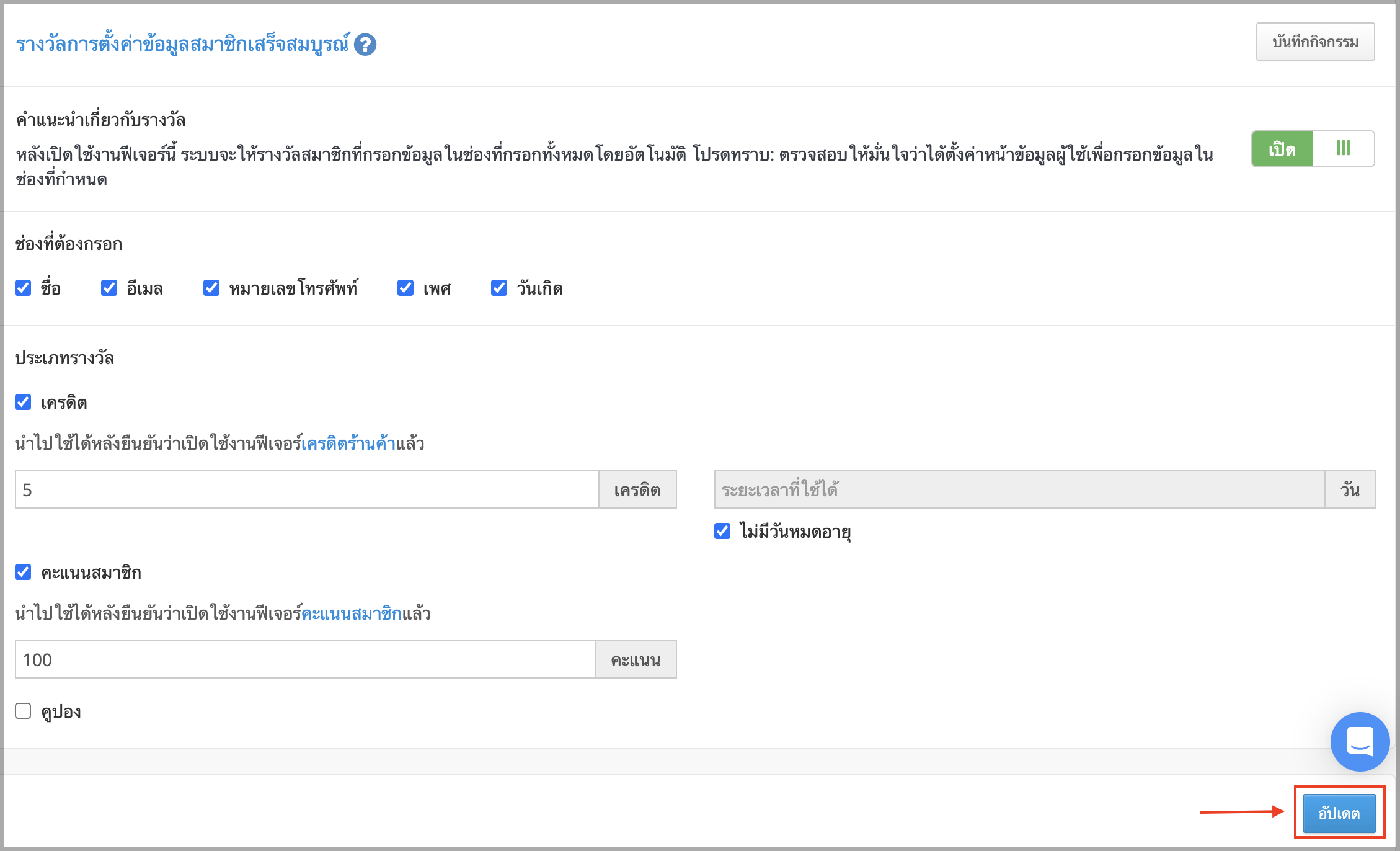Open the คะแนนสมาชิก feature link

click(x=352, y=613)
